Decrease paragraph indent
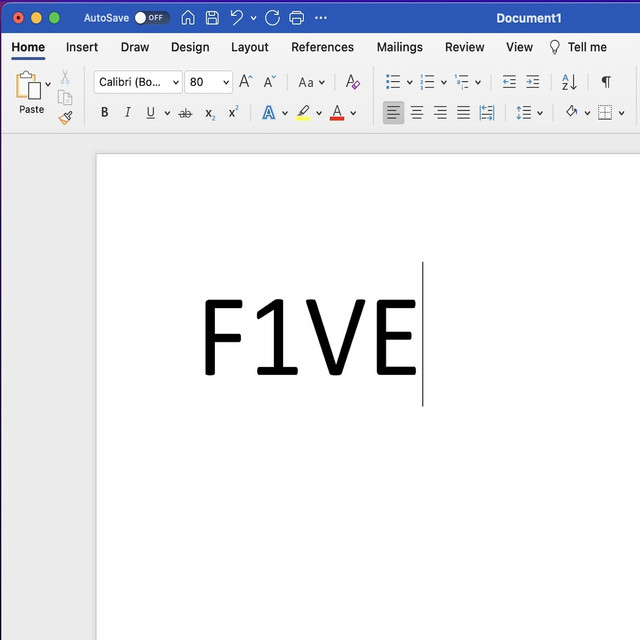The width and height of the screenshot is (640, 640). pos(509,82)
